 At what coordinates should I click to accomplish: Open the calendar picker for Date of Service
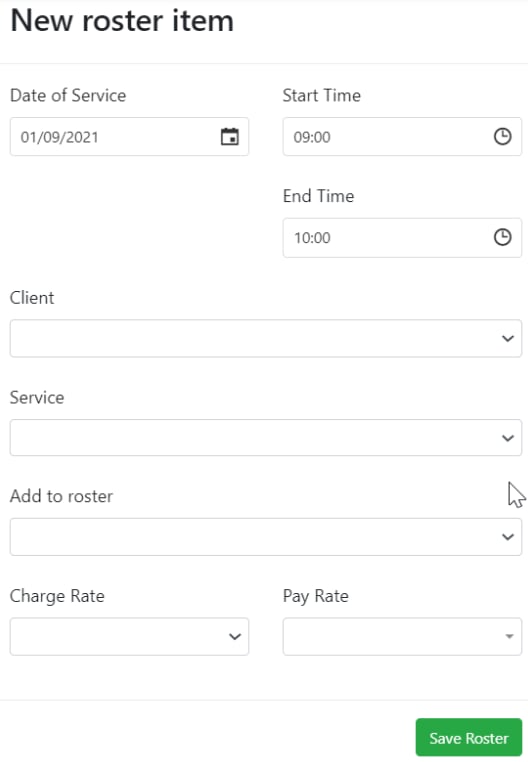(x=229, y=137)
